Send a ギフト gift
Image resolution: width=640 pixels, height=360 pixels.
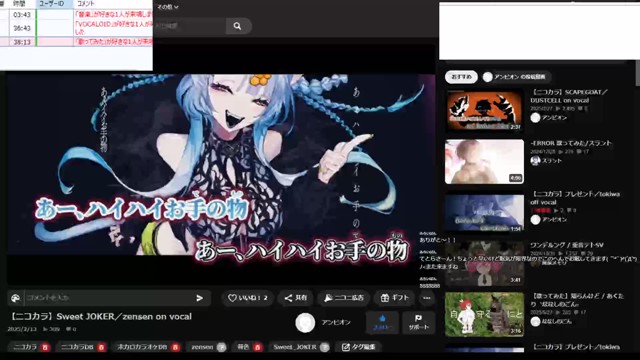tap(394, 298)
